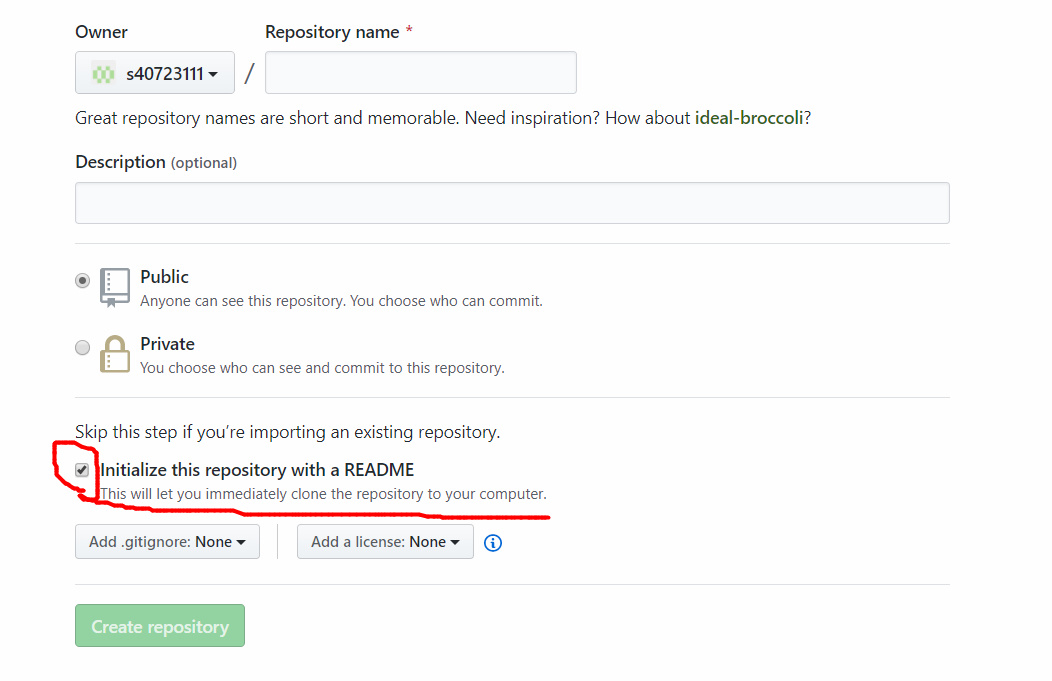Screen dimensions: 1052x681
Task: Click the Public repository book icon
Action: point(115,287)
